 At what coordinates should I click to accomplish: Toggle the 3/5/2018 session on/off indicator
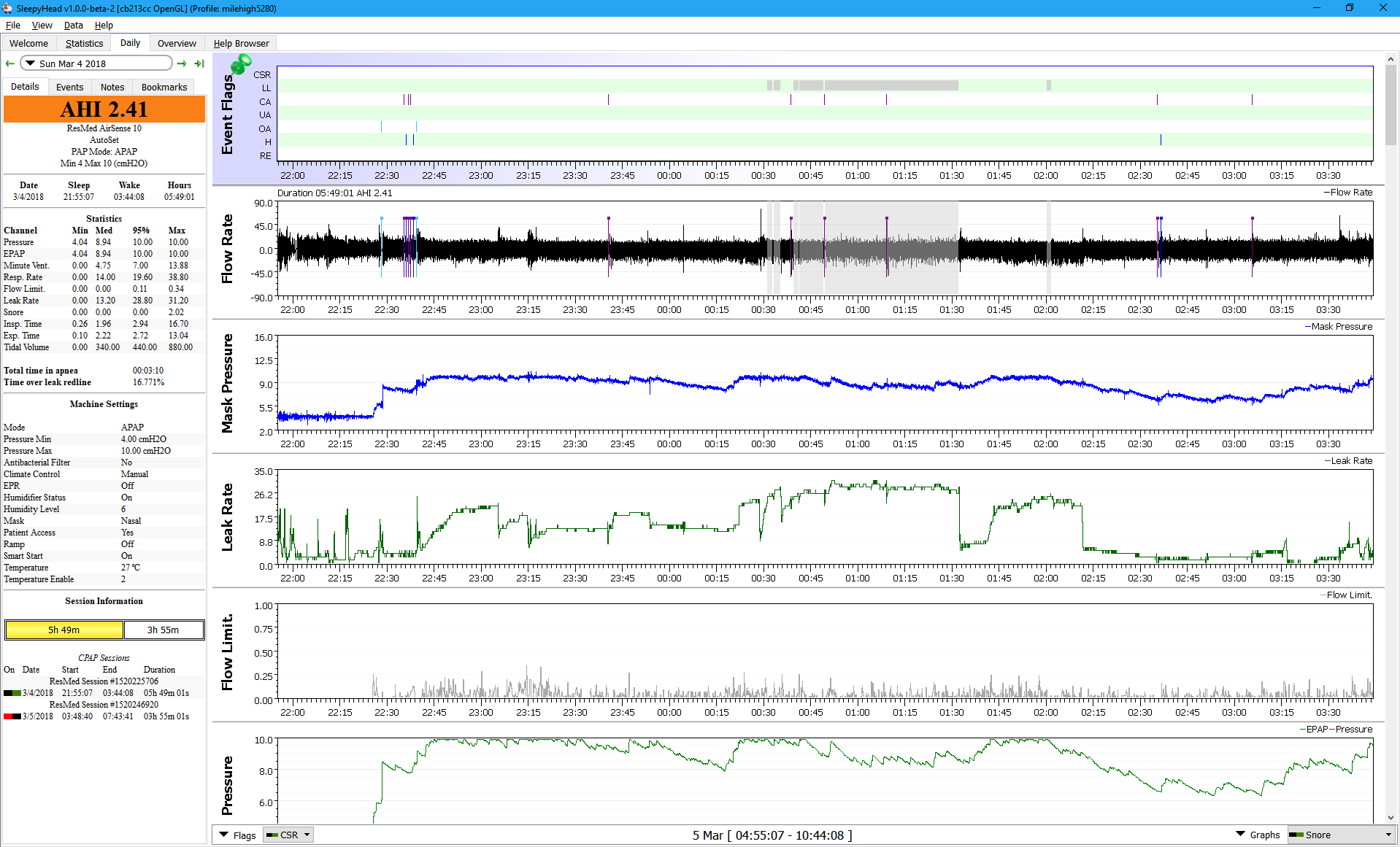12,716
